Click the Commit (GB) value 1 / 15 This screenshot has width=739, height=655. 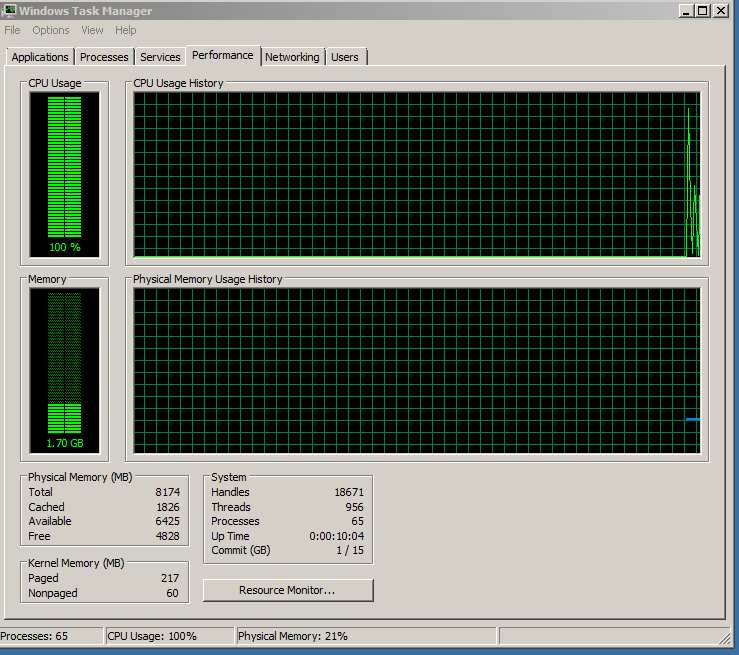pyautogui.click(x=350, y=550)
